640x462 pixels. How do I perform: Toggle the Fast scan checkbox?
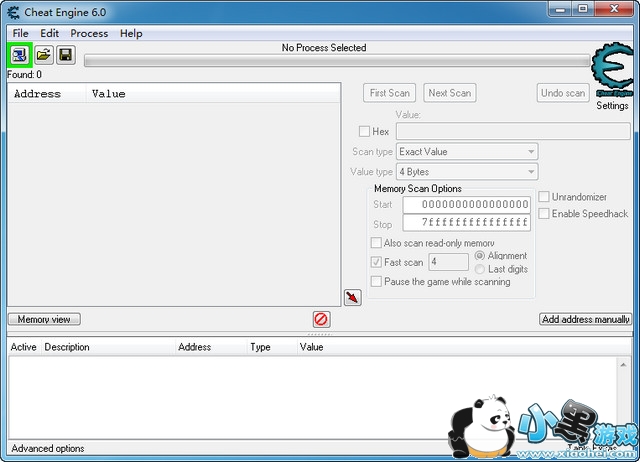pyautogui.click(x=376, y=262)
